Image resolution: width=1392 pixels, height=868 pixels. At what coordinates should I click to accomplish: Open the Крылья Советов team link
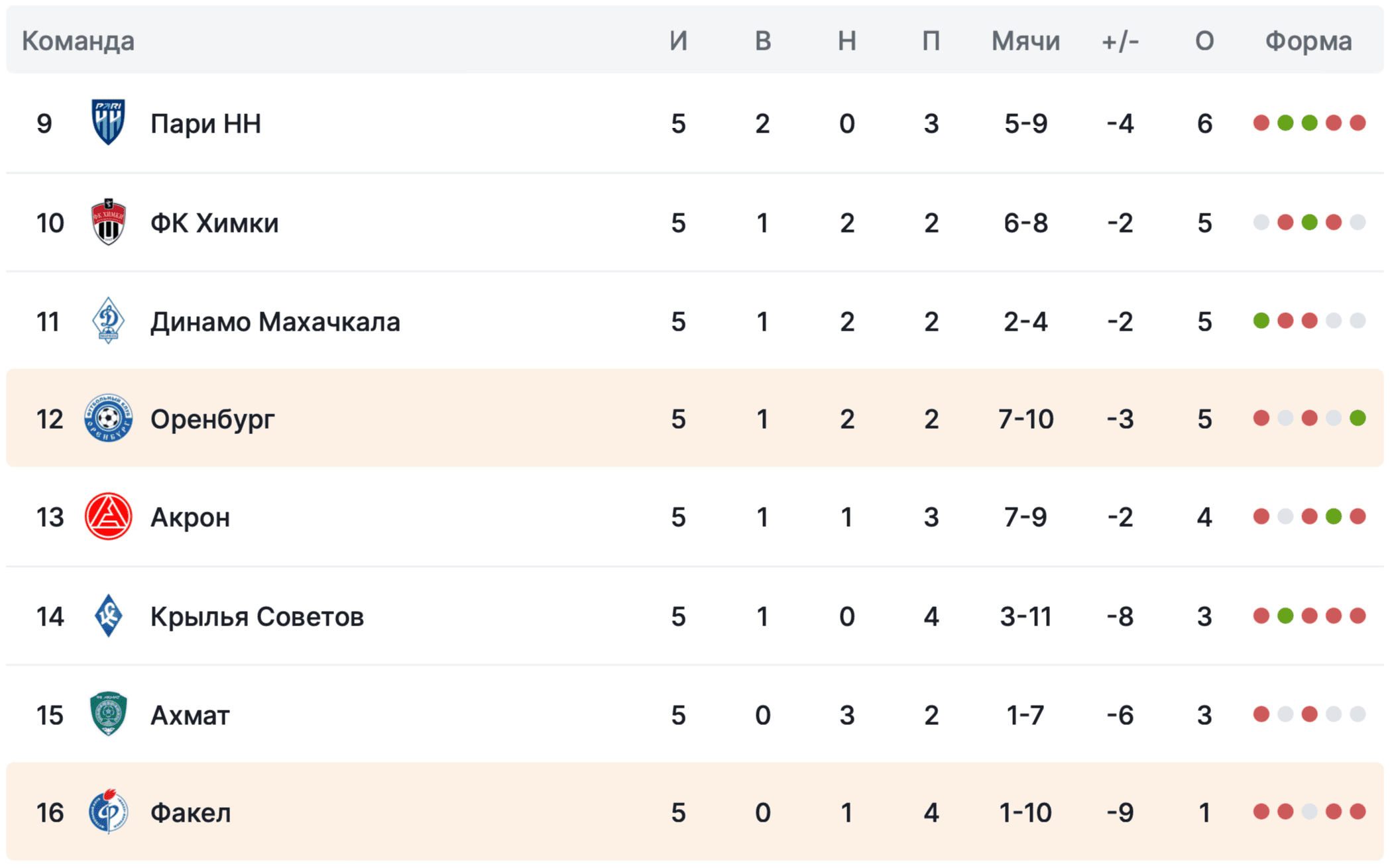(x=257, y=617)
